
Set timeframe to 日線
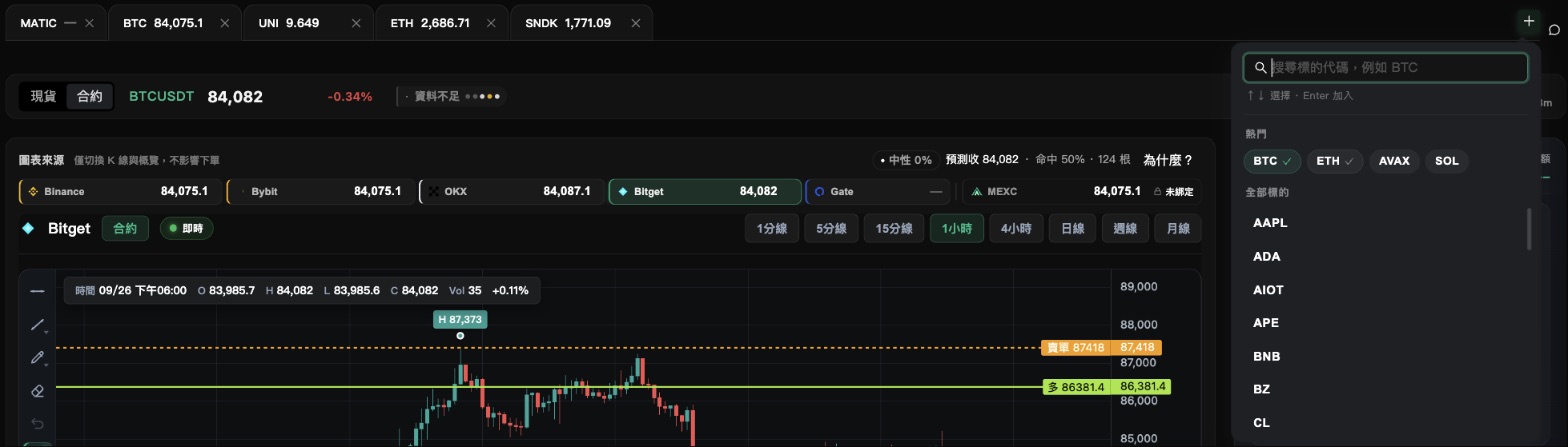(x=1072, y=229)
